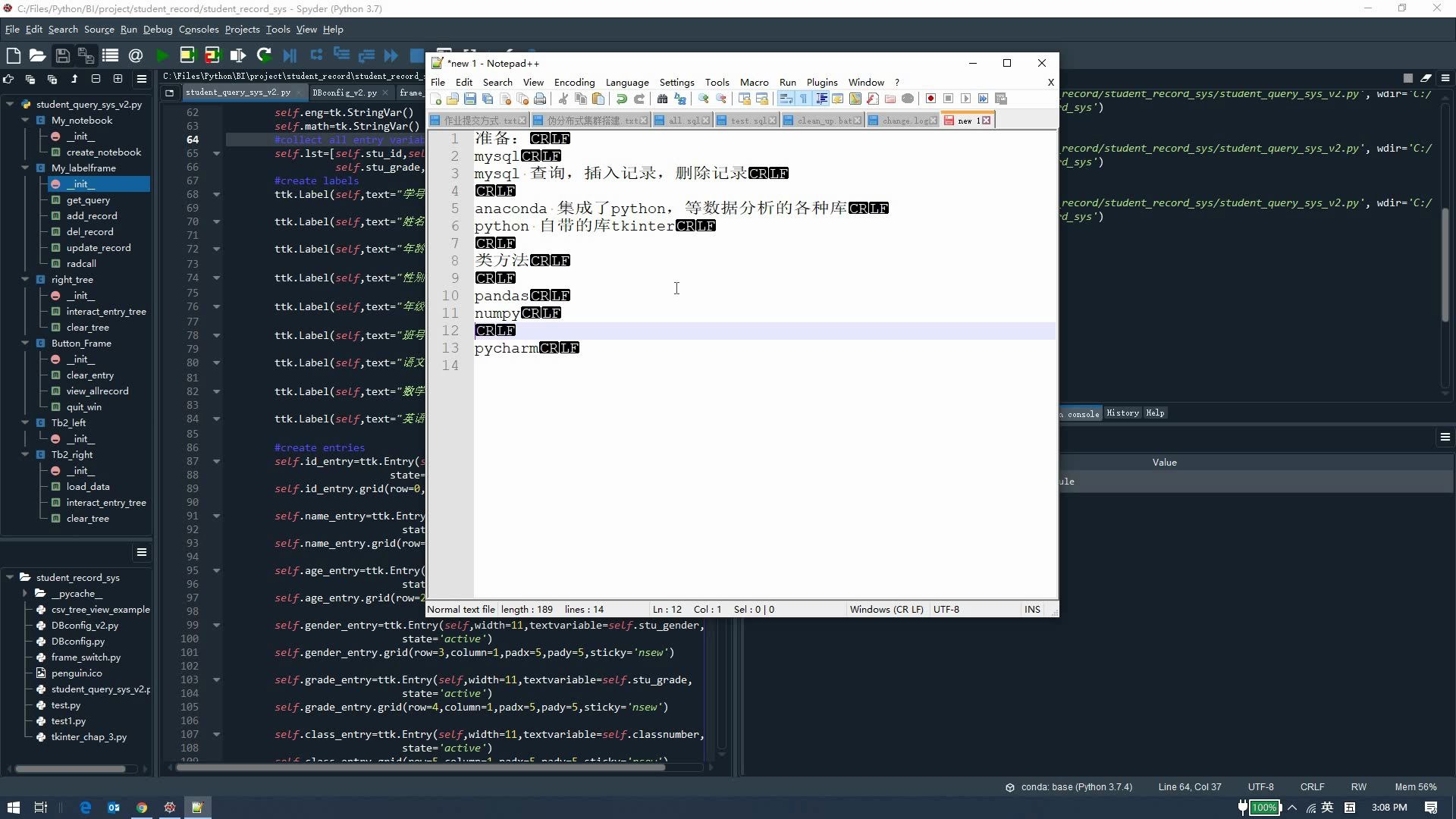Screen dimensions: 1456x819
Task: Toggle Show all characters pilcrow button
Action: click(803, 99)
